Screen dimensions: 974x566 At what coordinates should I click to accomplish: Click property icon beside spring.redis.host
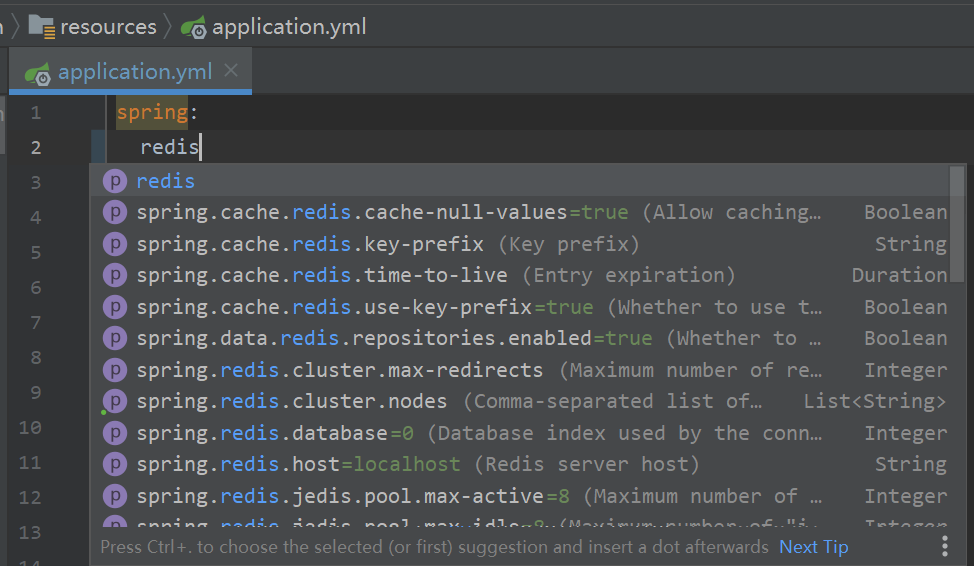[x=116, y=464]
